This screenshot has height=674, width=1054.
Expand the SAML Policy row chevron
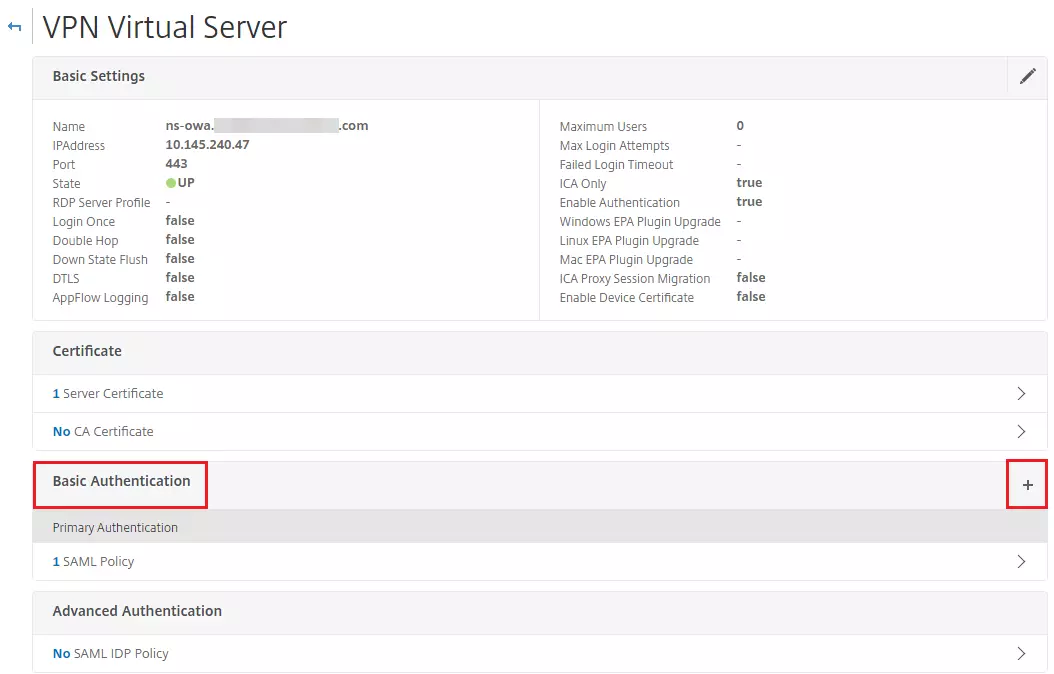pyautogui.click(x=1021, y=561)
